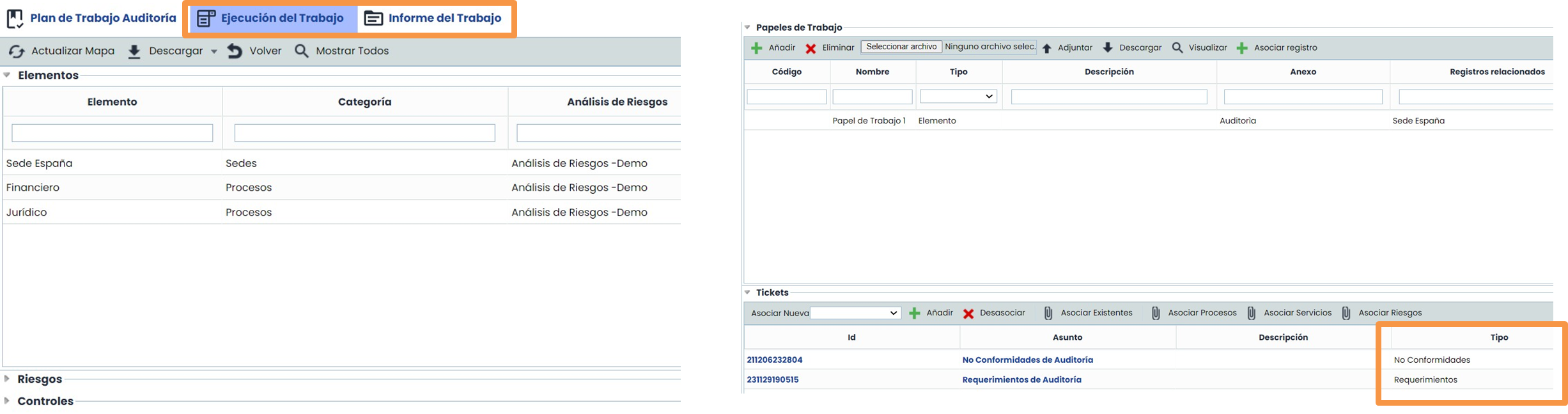Click the red Eliminar X icon
This screenshot has width=1568, height=414.
[x=811, y=49]
